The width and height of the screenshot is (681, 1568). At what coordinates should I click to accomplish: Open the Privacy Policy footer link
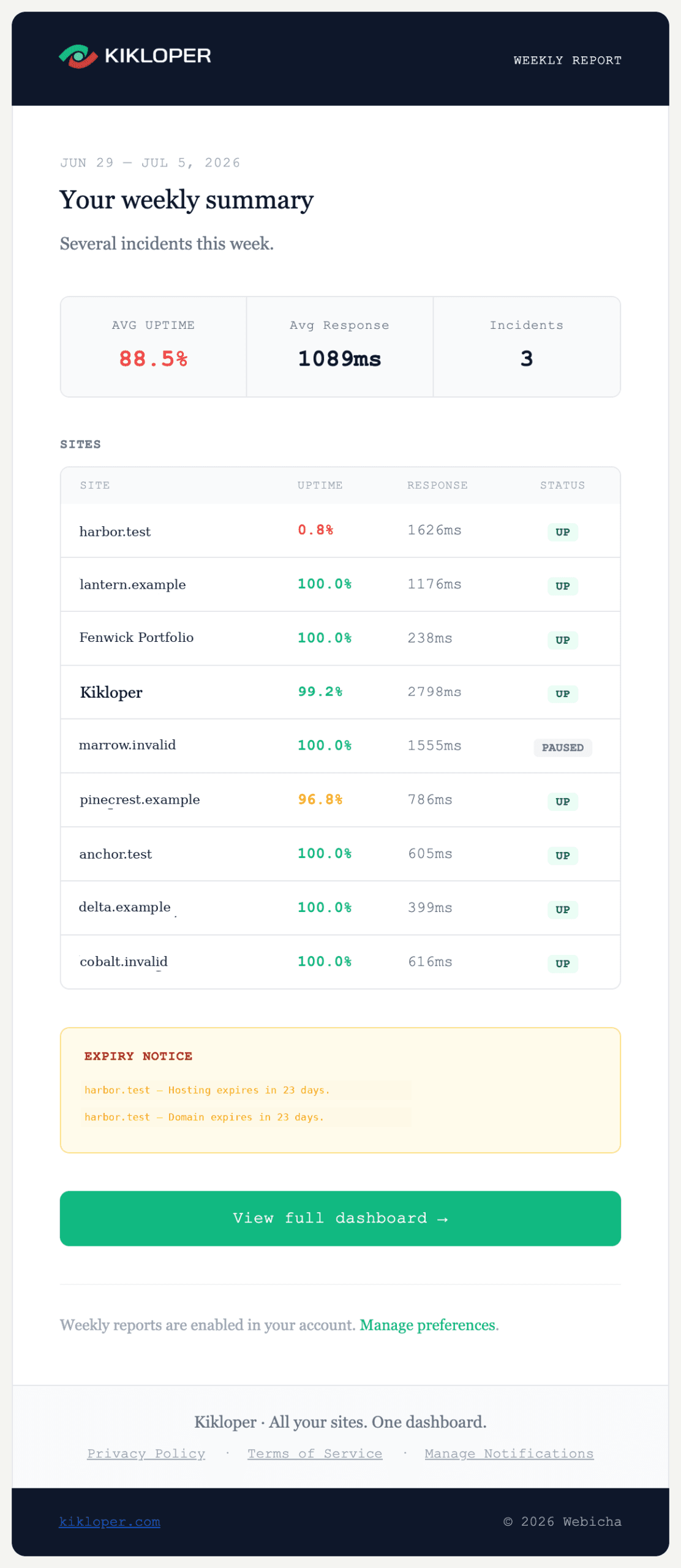tap(146, 1454)
